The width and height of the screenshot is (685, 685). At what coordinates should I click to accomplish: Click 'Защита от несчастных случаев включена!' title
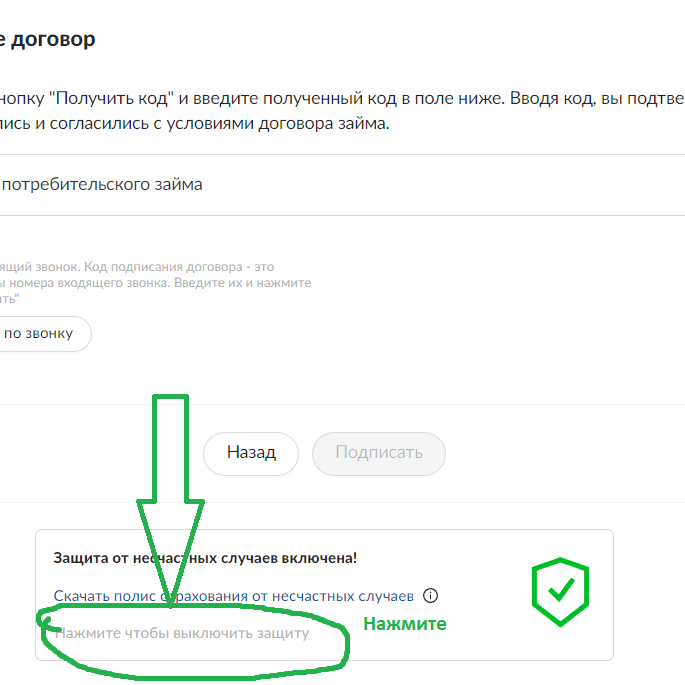(205, 558)
